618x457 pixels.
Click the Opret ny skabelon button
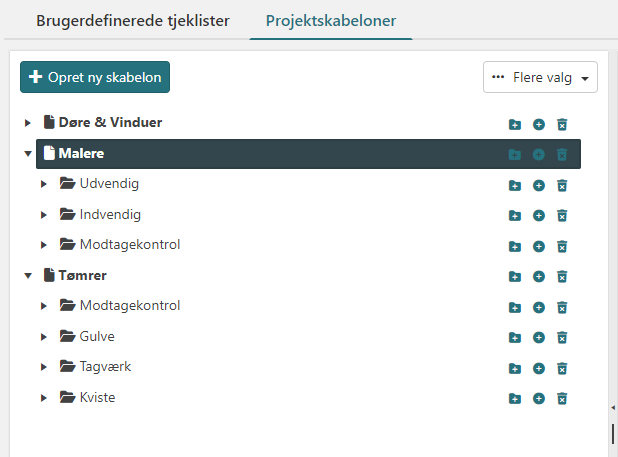click(x=95, y=77)
